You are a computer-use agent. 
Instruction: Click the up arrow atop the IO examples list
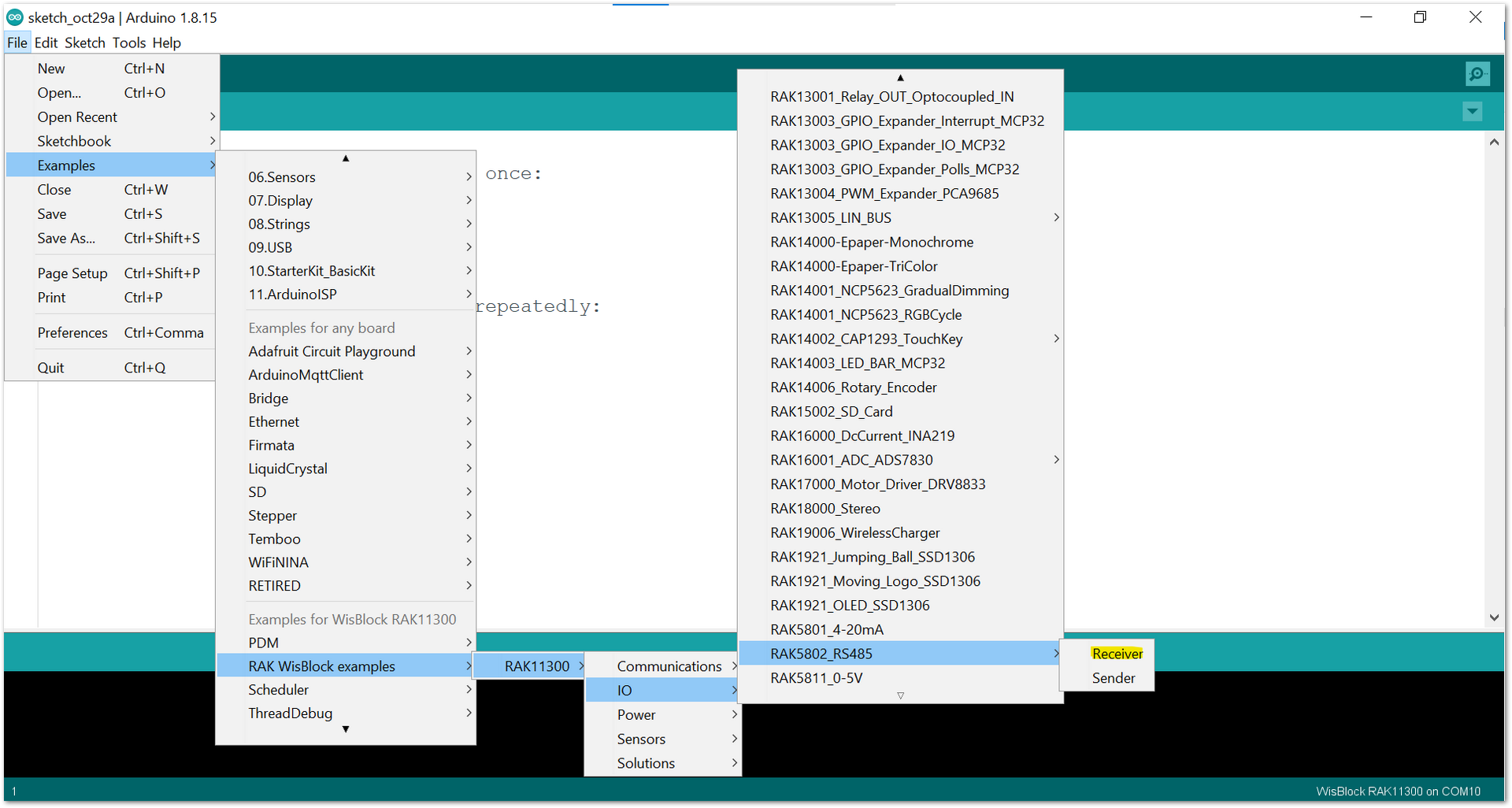point(900,78)
